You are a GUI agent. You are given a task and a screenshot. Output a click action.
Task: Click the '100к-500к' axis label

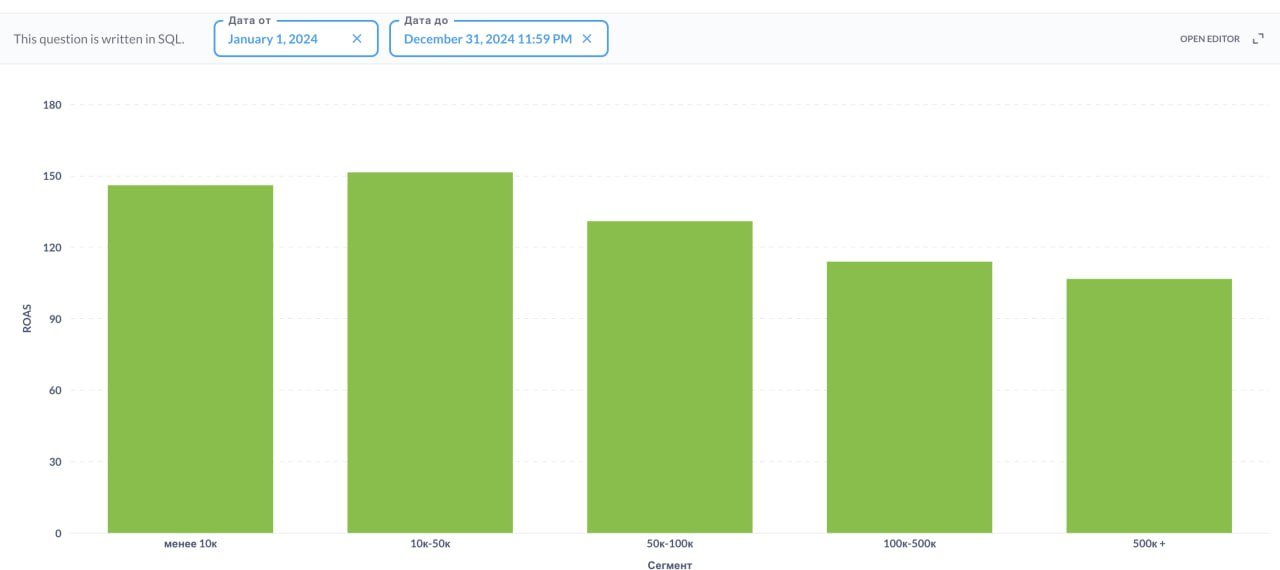click(x=909, y=544)
